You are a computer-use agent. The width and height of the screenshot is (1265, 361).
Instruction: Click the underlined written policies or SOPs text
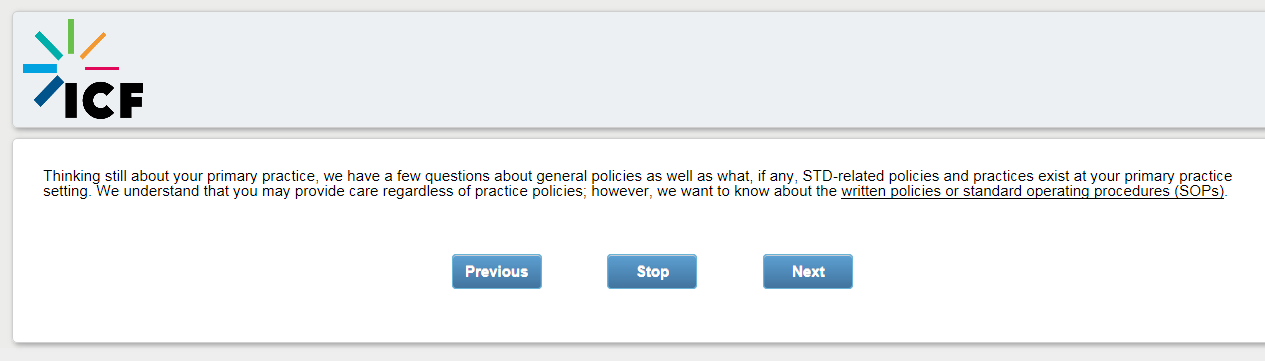click(1032, 191)
